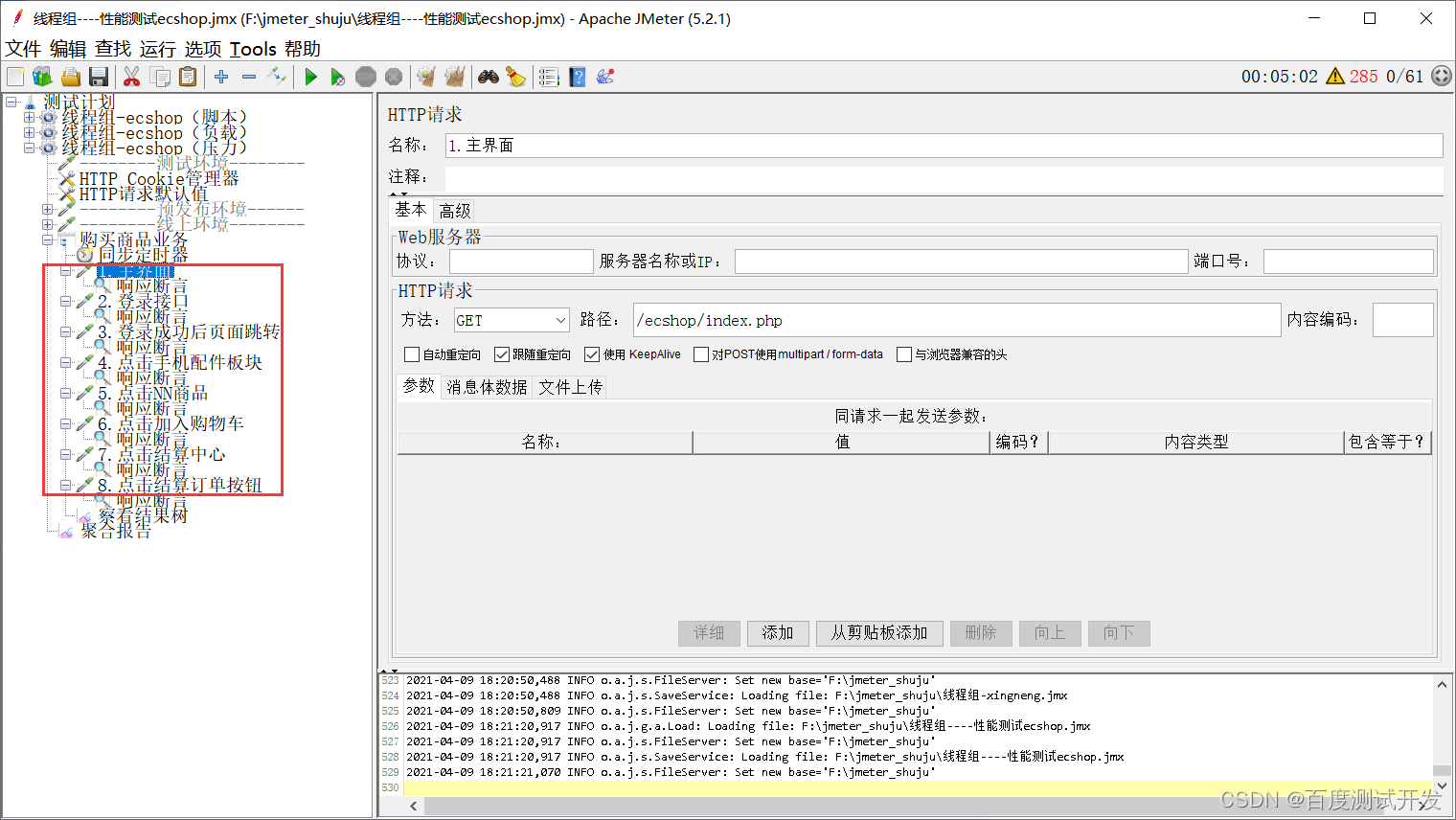Image resolution: width=1456 pixels, height=820 pixels.
Task: Open the Tools menu
Action: pos(253,49)
